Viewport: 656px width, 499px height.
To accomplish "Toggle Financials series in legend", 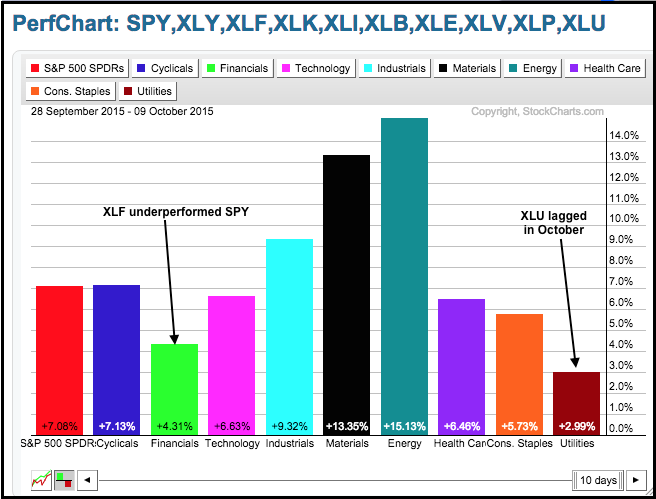I will click(x=238, y=68).
